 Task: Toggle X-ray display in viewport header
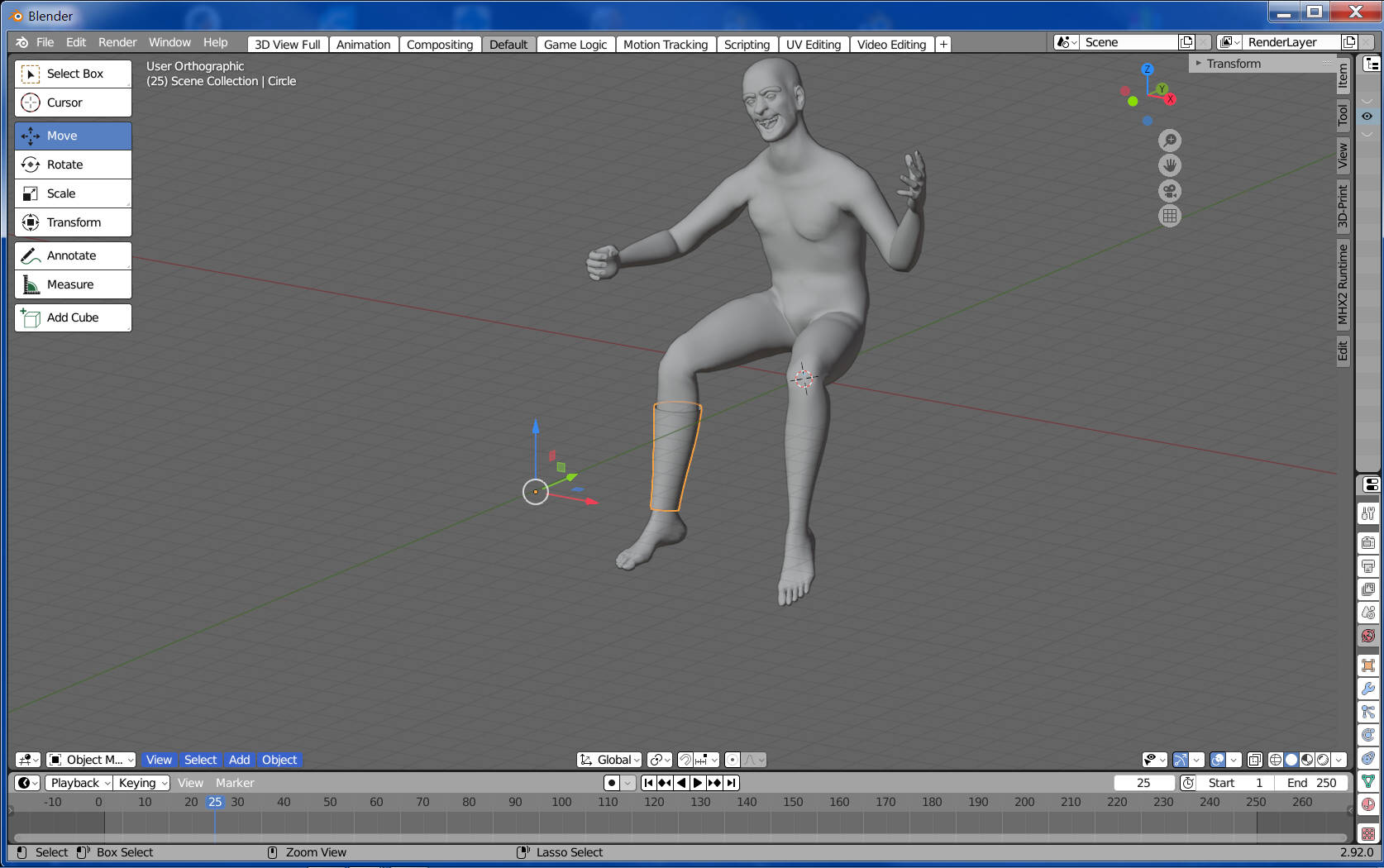point(1254,760)
